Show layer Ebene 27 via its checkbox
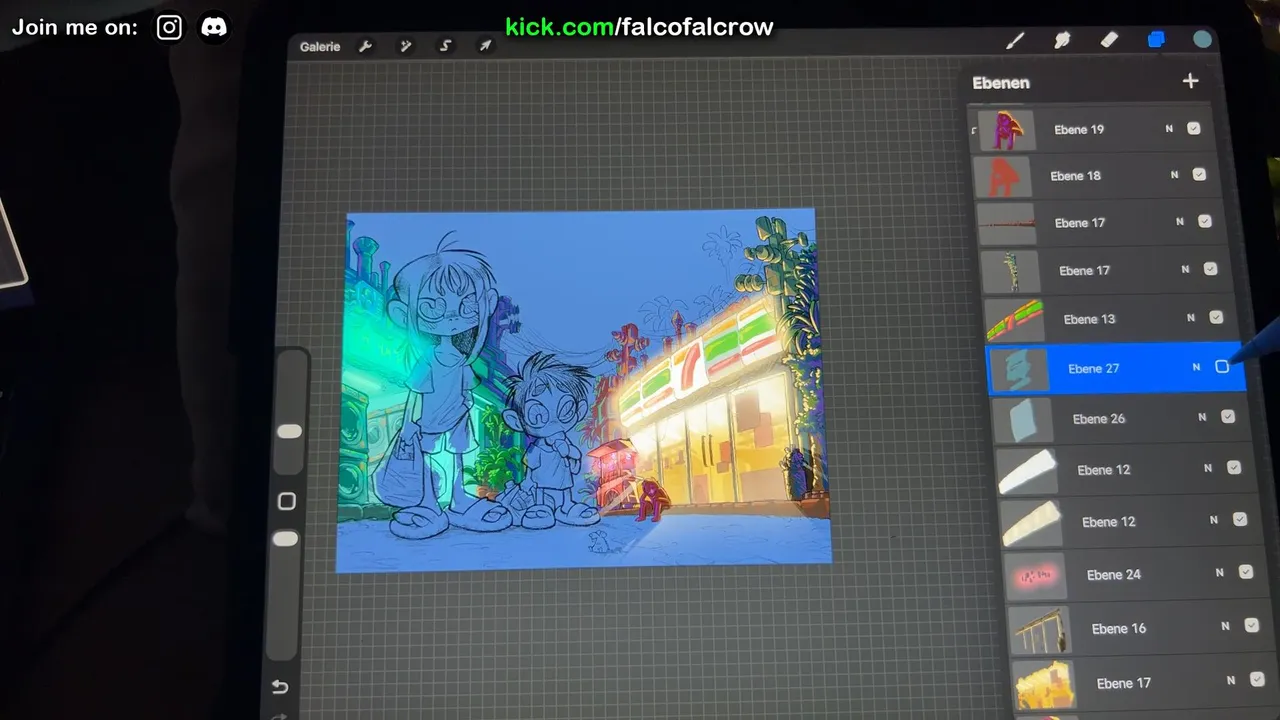Image resolution: width=1280 pixels, height=720 pixels. tap(1222, 367)
